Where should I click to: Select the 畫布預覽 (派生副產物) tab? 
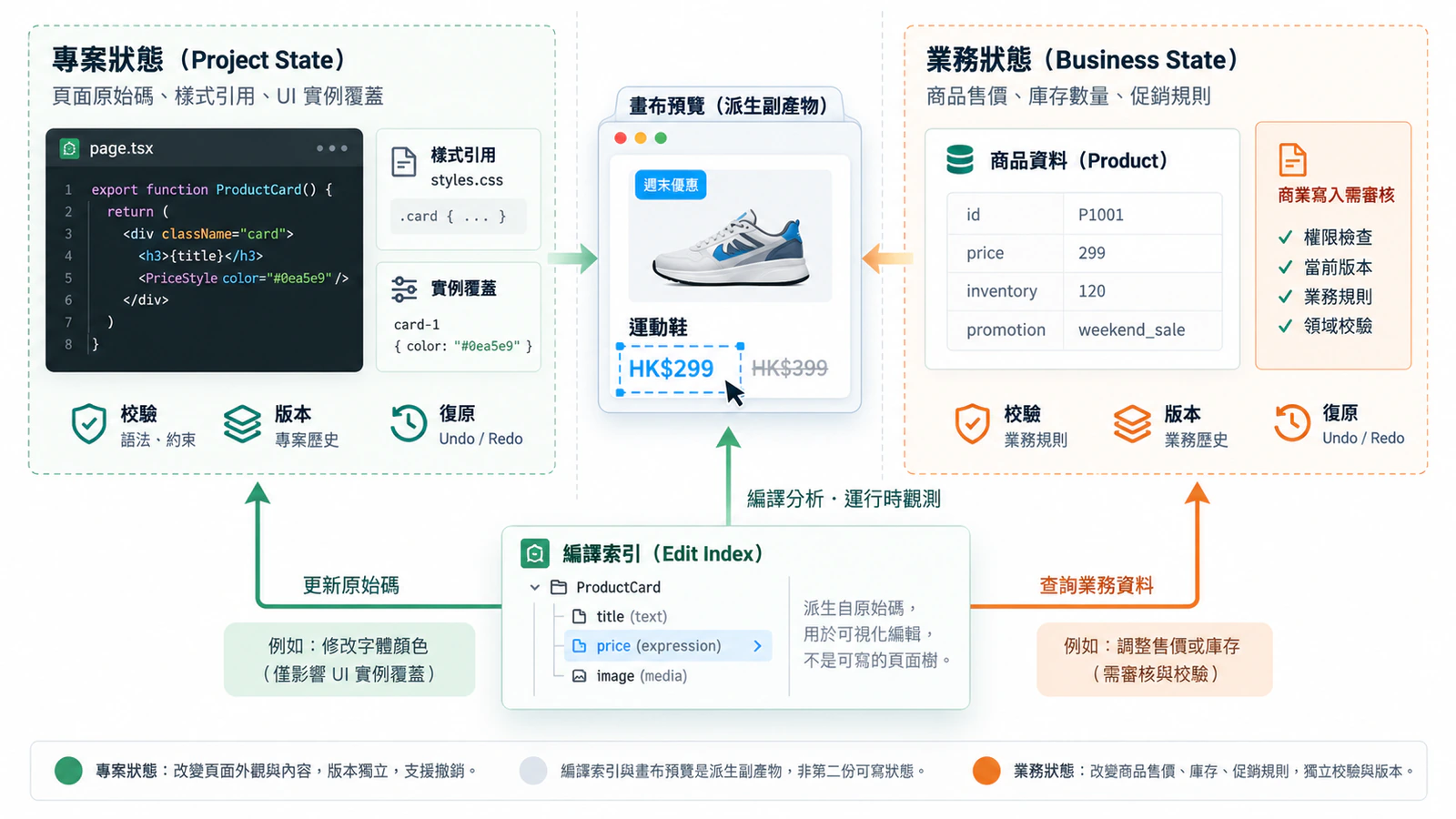pos(729,106)
